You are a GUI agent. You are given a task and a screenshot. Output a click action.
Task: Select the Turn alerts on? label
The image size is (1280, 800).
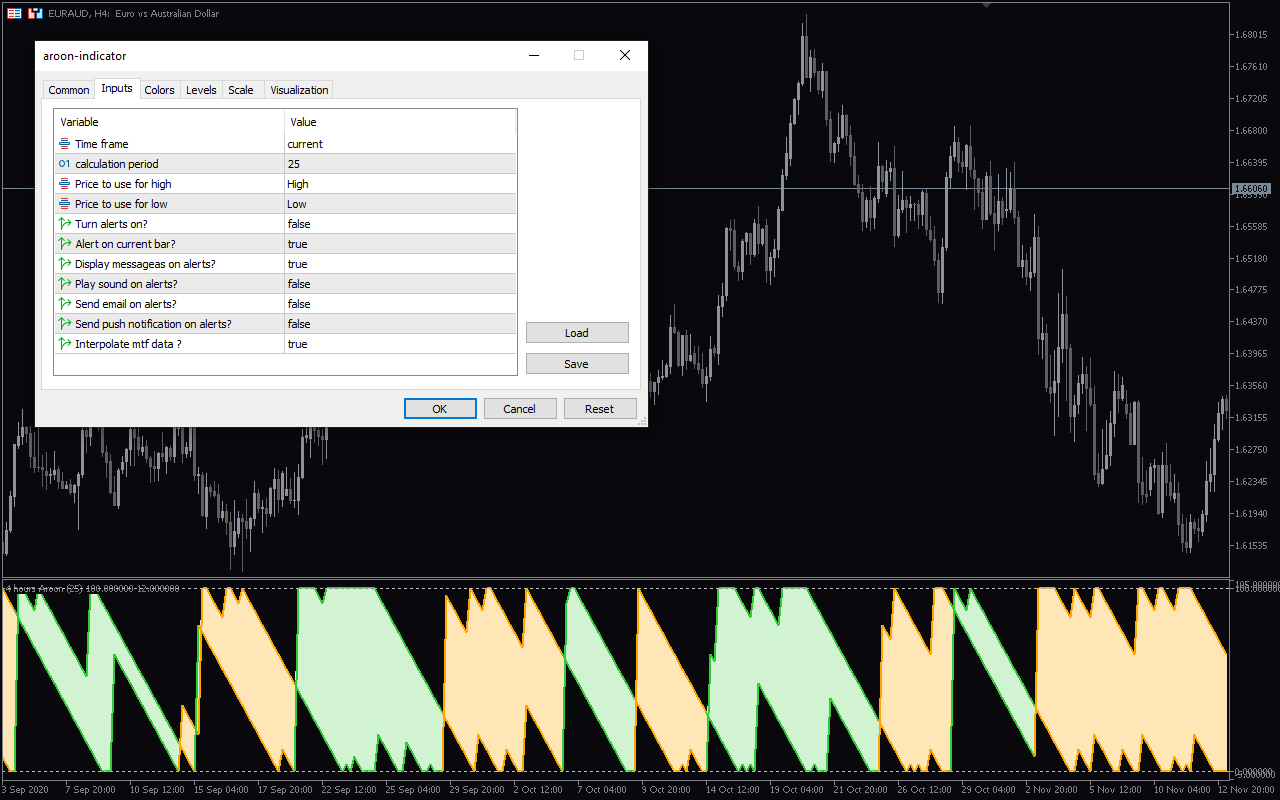[111, 224]
